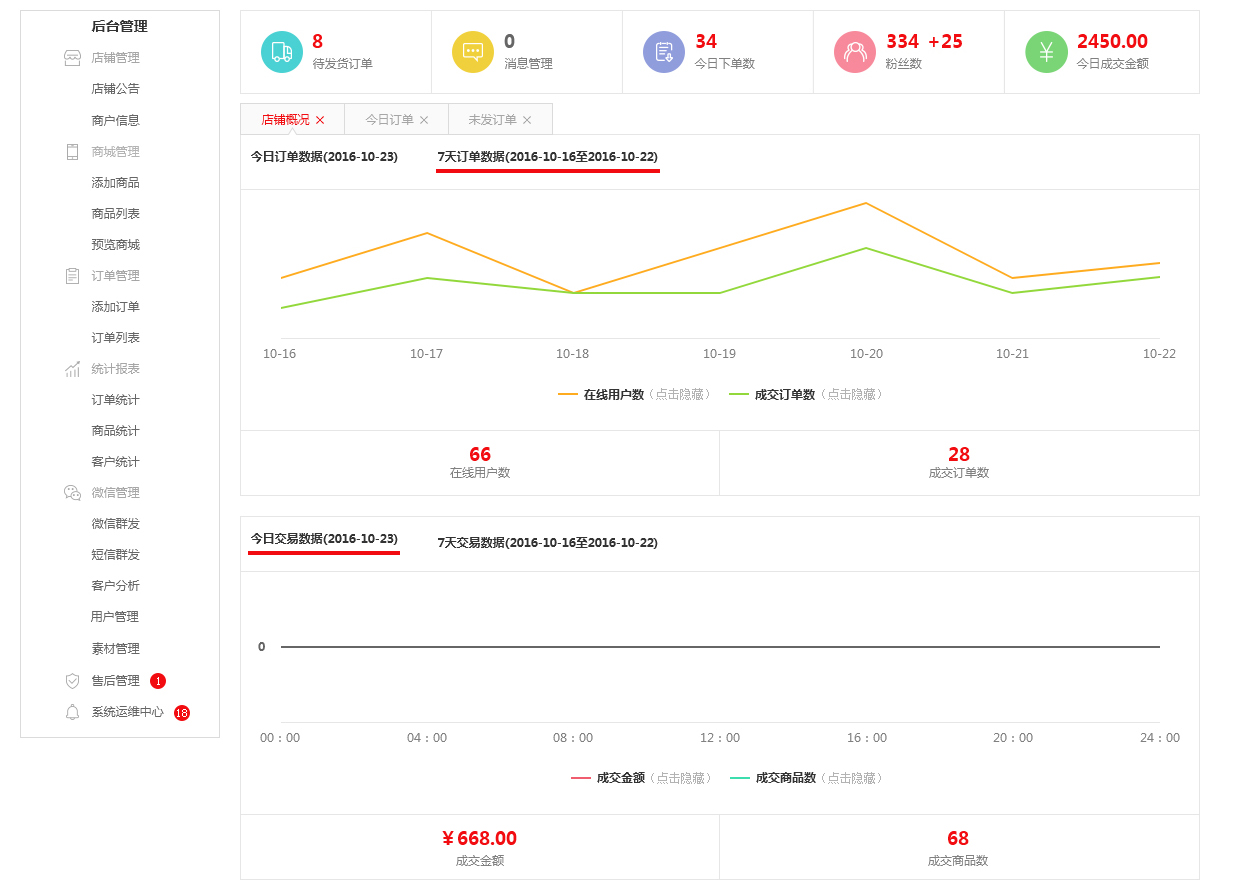
Task: Collapse the 微信管理 menu group
Action: pyautogui.click(x=115, y=493)
